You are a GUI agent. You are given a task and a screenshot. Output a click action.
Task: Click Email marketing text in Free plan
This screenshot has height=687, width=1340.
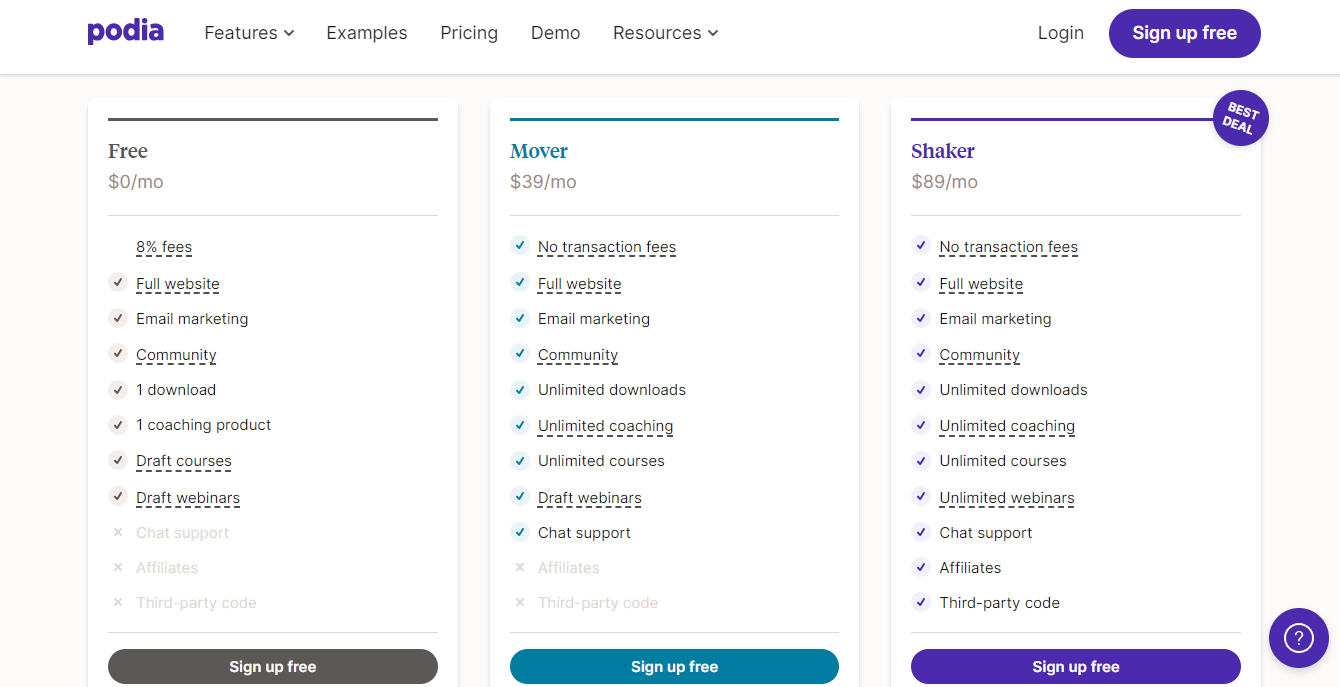(x=192, y=319)
